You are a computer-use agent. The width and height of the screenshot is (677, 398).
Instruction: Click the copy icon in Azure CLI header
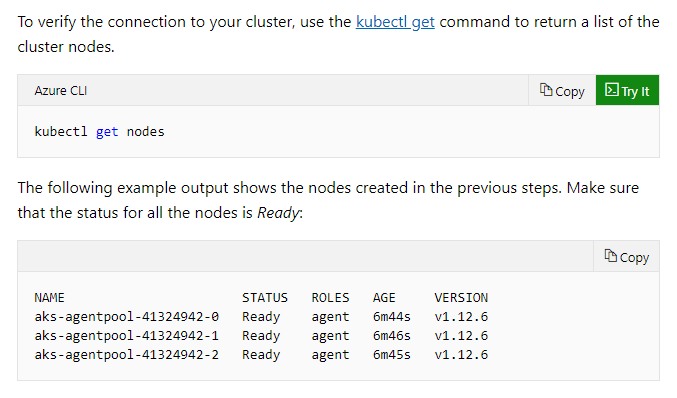[x=546, y=90]
